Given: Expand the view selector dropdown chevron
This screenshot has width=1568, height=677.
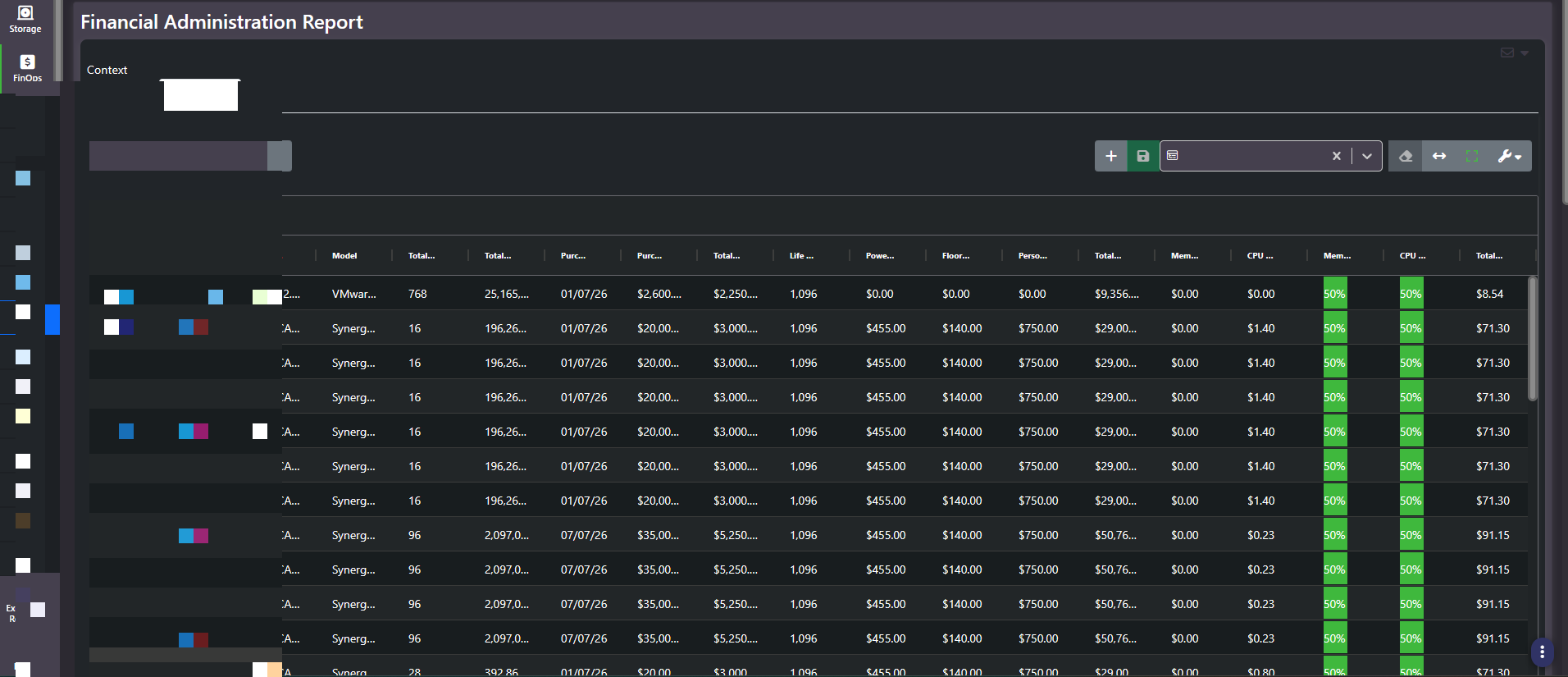Looking at the screenshot, I should tap(1366, 156).
